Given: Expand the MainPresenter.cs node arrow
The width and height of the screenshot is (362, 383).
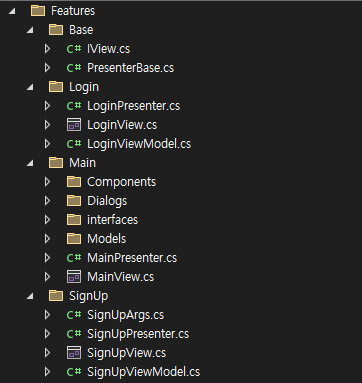Looking at the screenshot, I should click(47, 258).
